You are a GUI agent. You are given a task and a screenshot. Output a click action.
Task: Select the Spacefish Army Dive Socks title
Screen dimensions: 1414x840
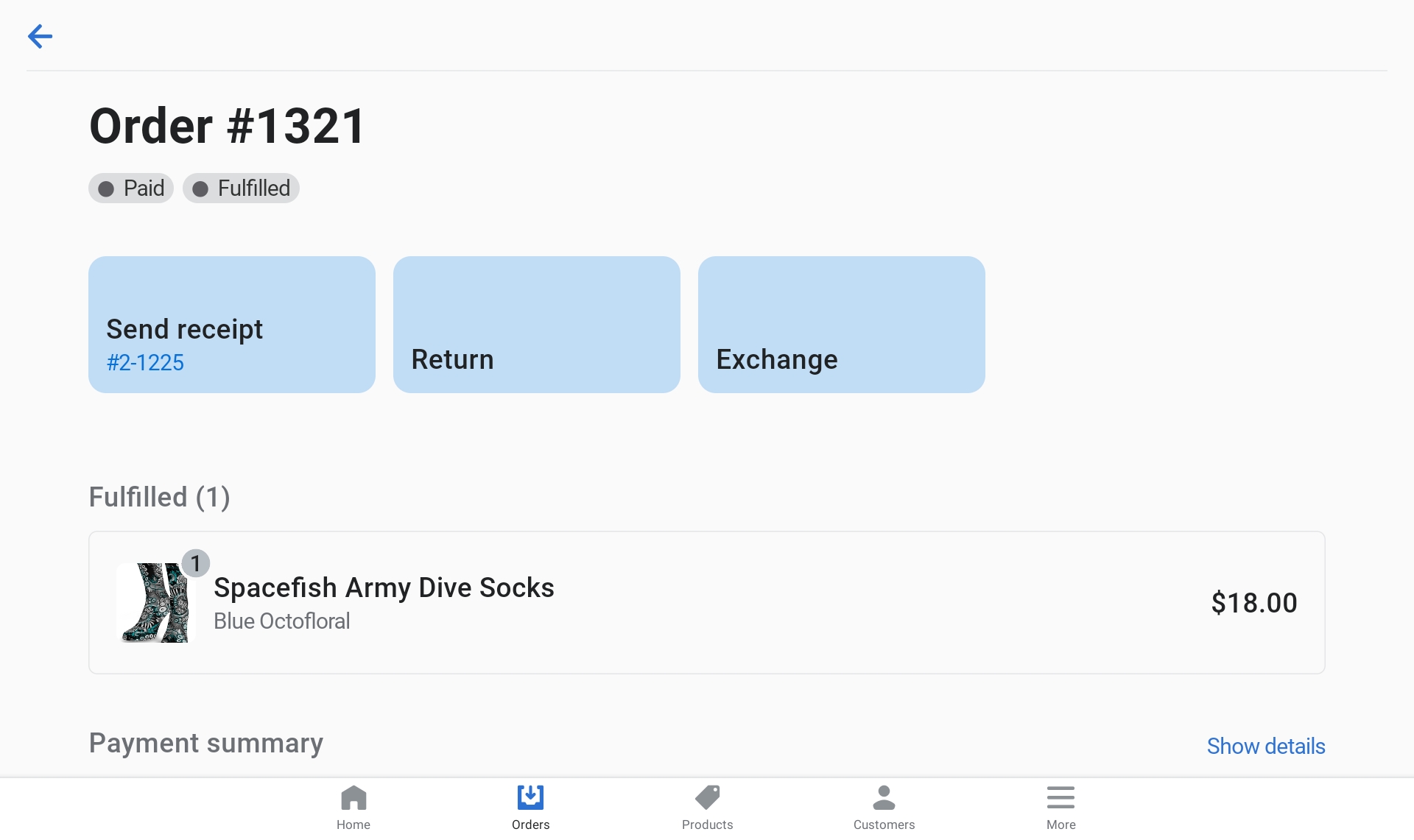pos(384,587)
